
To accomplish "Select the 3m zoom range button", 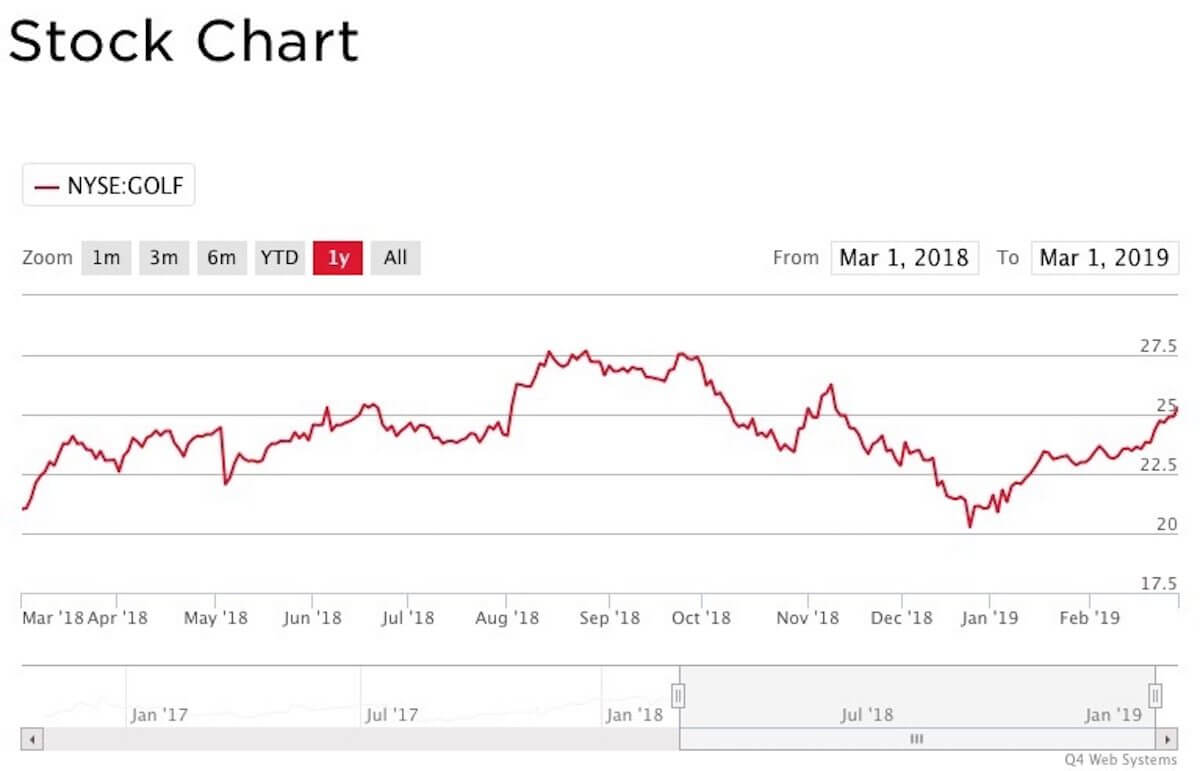I will pos(164,257).
